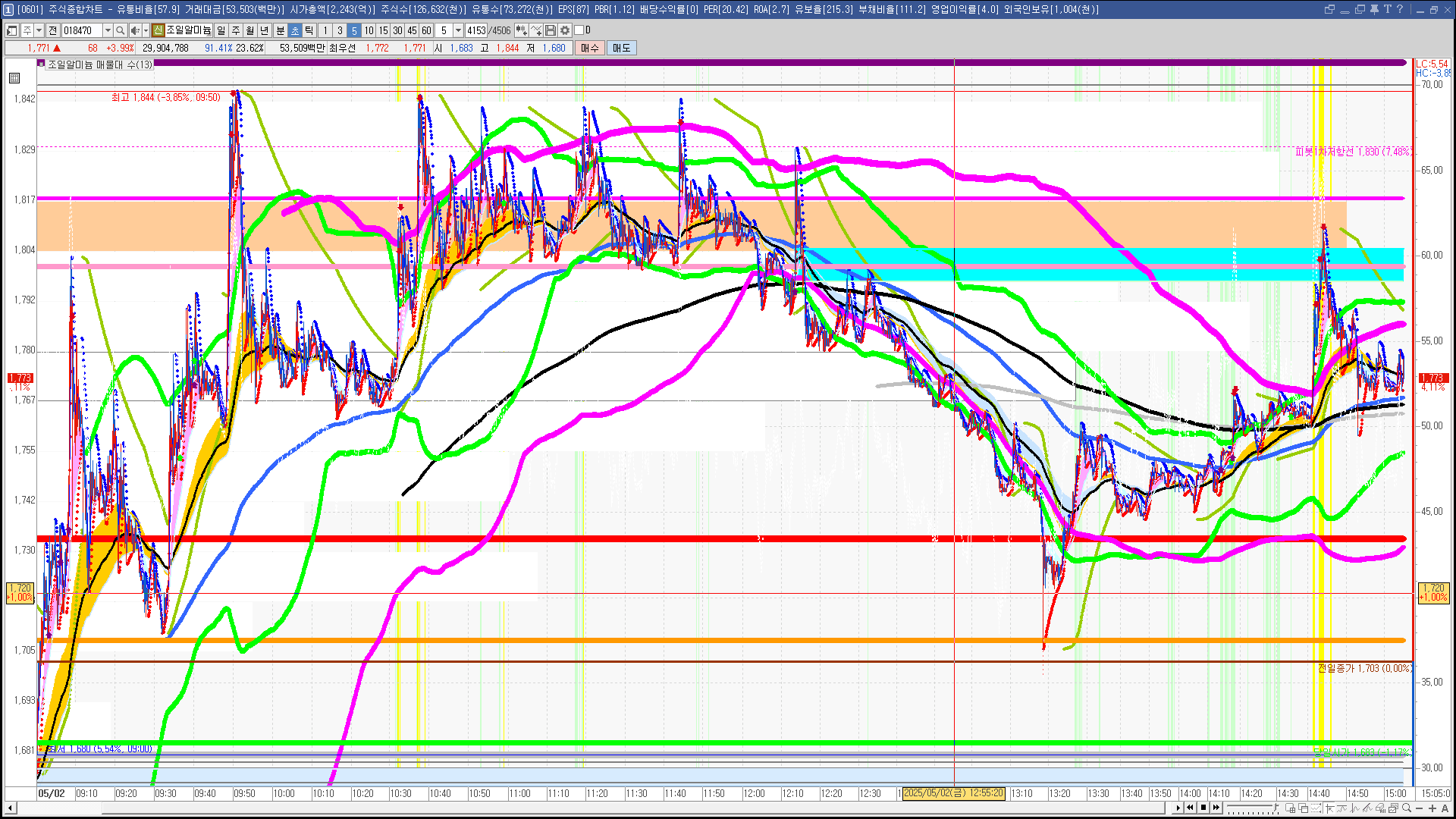Select the 30 interval preset

click(x=397, y=30)
